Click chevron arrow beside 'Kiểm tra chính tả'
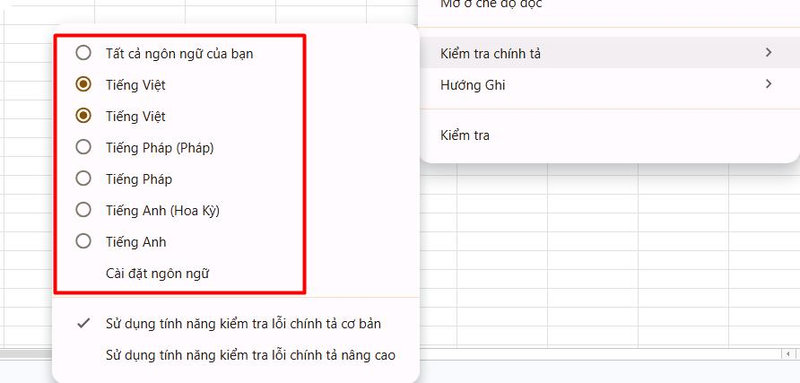Viewport: 800px width, 383px height. click(769, 53)
